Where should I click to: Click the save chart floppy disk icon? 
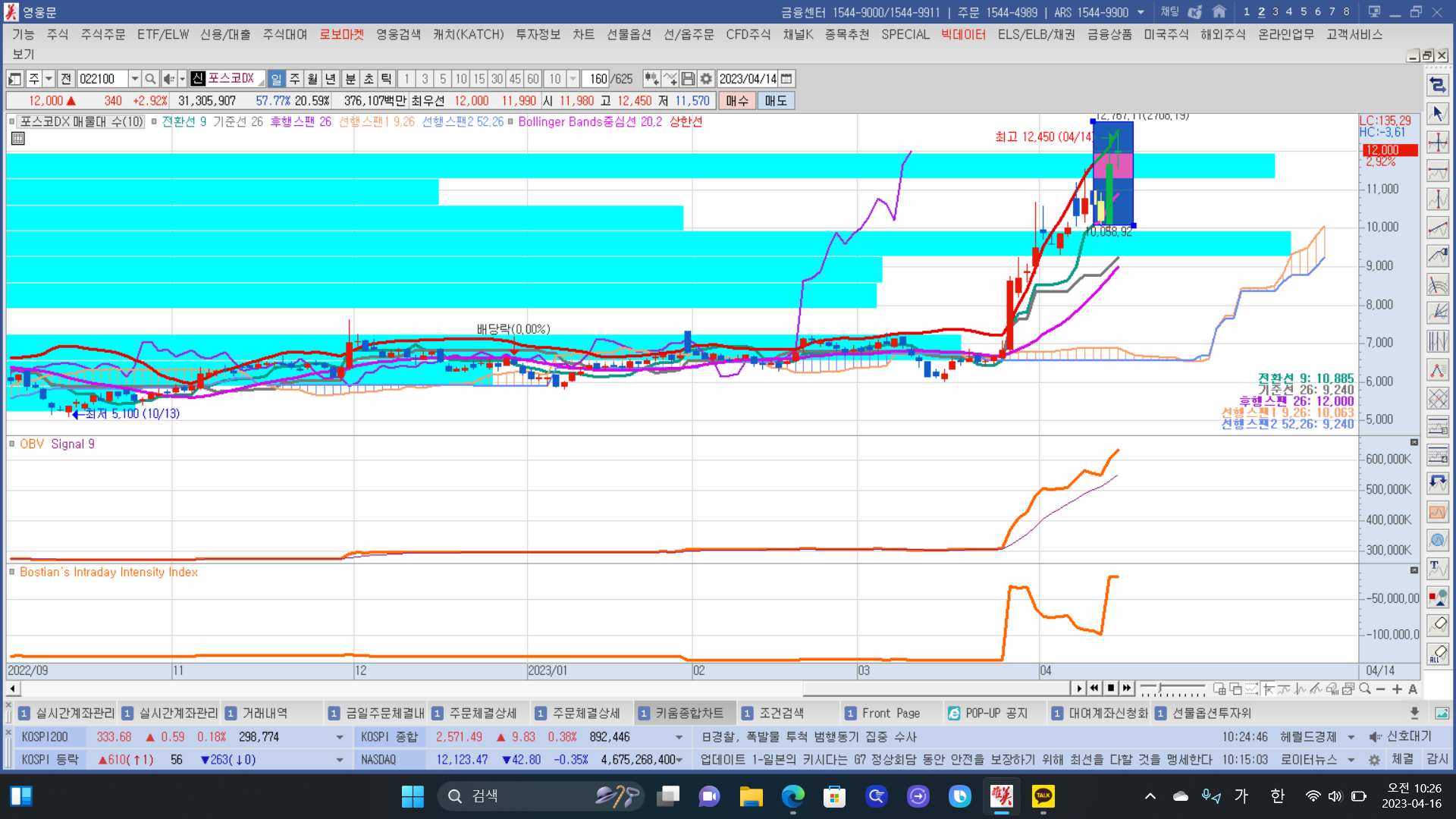coord(688,79)
